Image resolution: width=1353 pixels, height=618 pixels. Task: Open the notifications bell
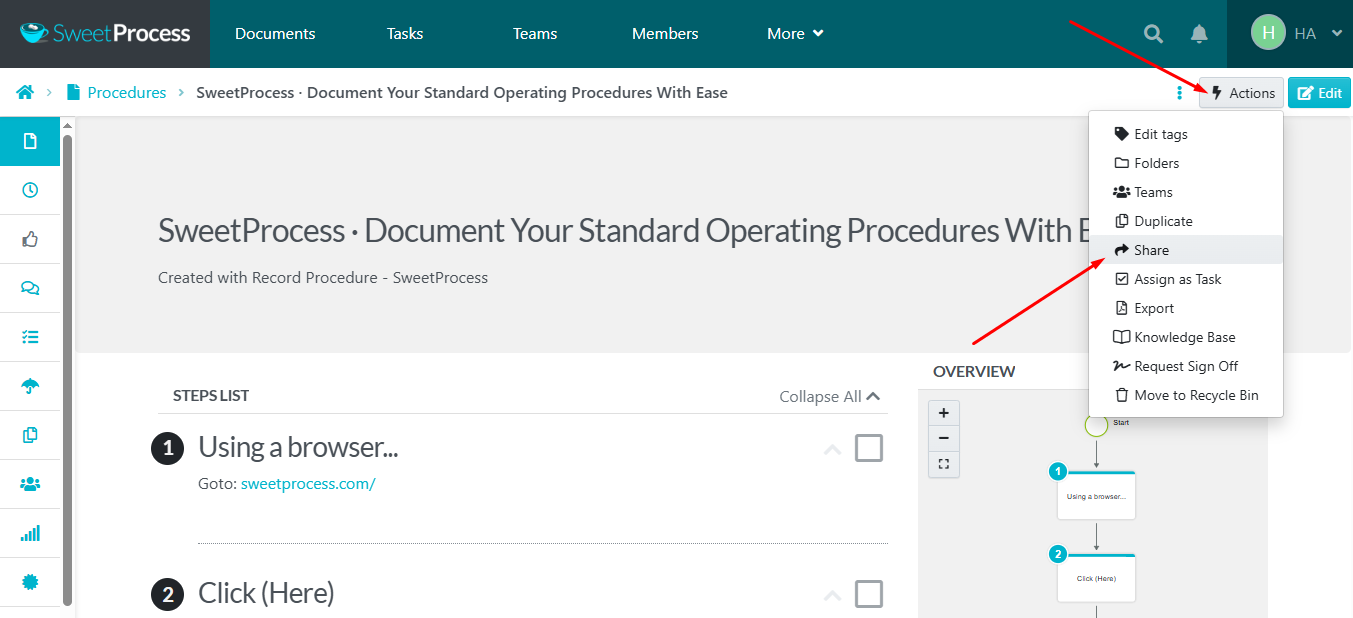point(1199,34)
